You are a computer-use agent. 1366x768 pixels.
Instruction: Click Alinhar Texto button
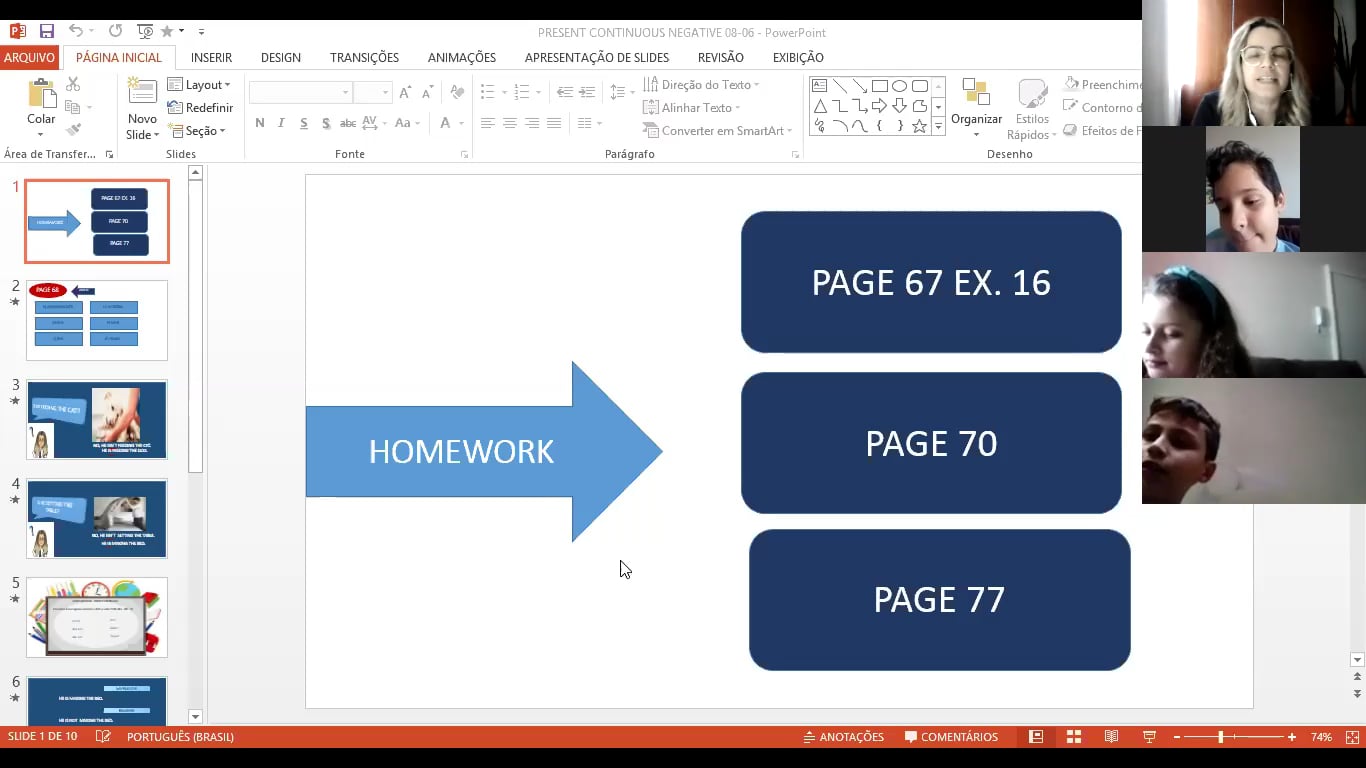(x=691, y=108)
